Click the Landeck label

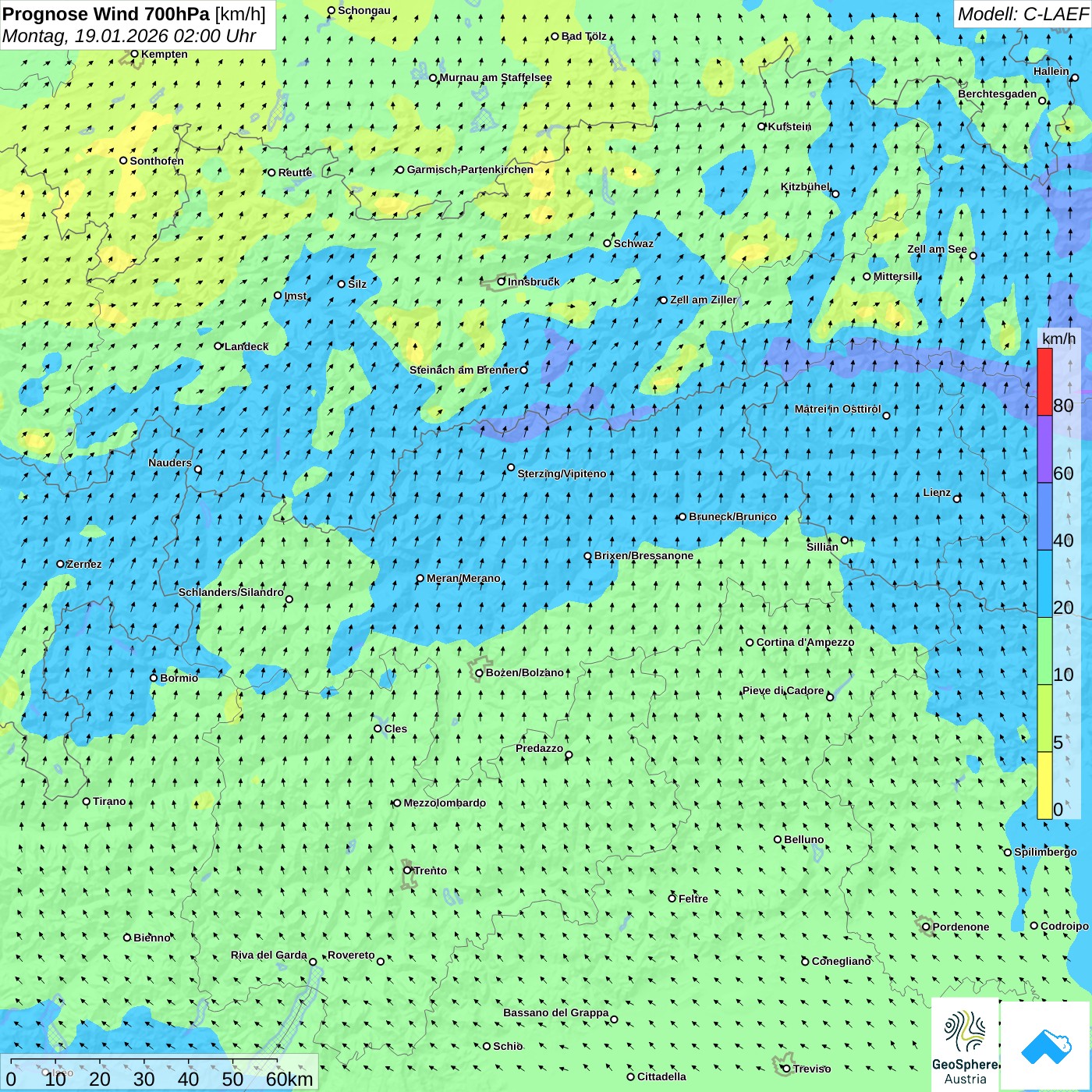[246, 346]
